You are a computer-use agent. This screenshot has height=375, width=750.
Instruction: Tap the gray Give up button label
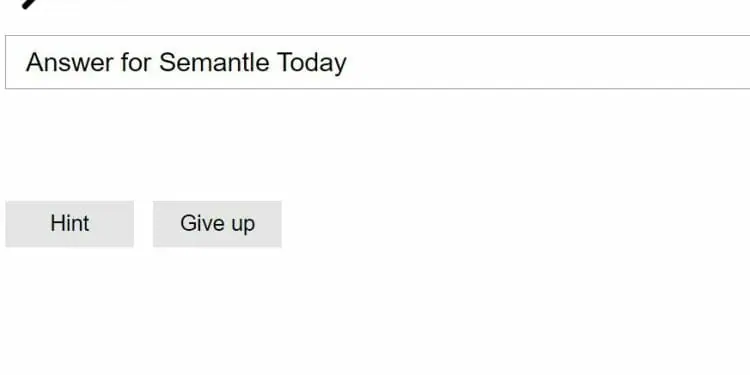pos(218,224)
